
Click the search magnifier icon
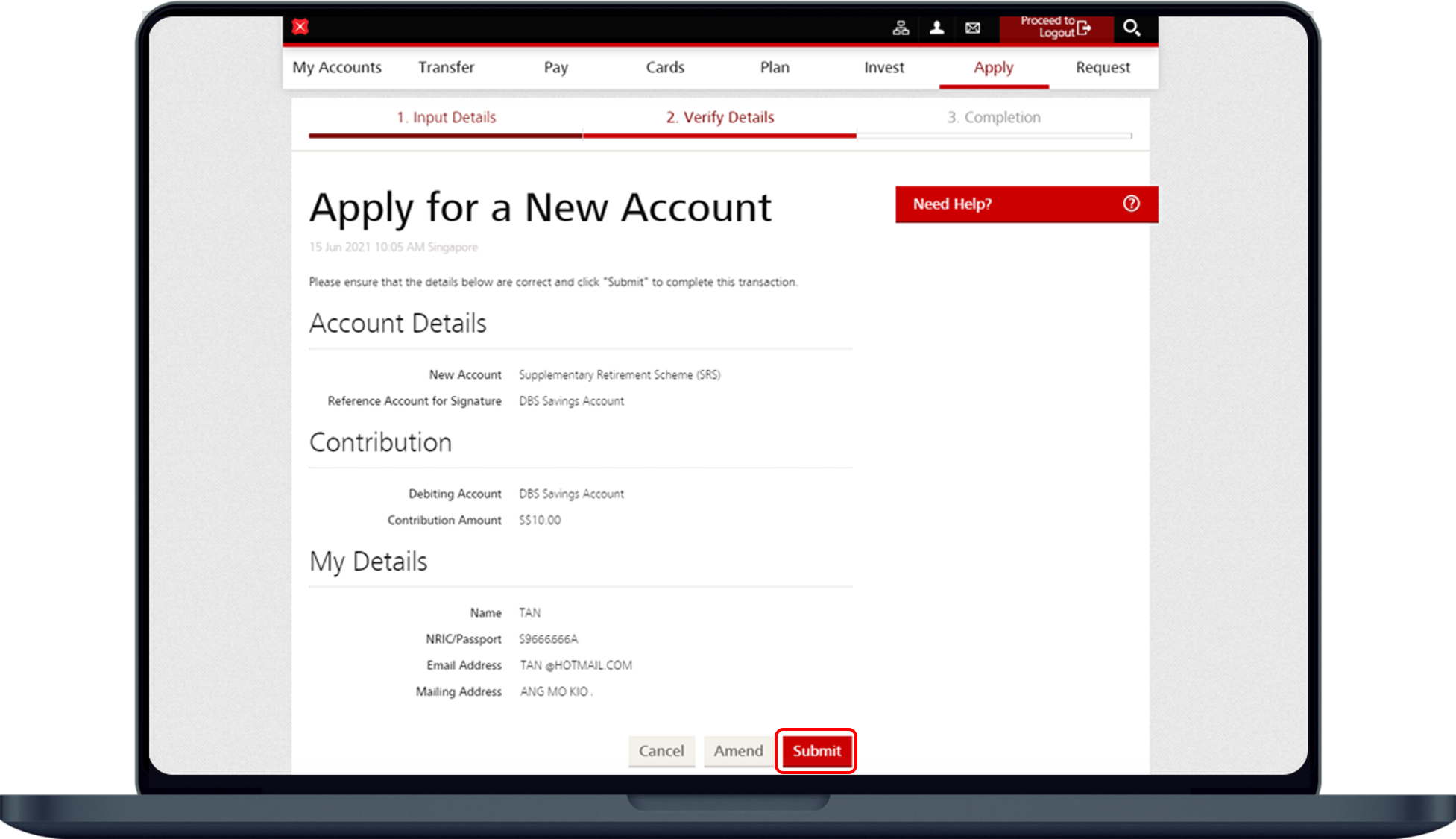1131,28
